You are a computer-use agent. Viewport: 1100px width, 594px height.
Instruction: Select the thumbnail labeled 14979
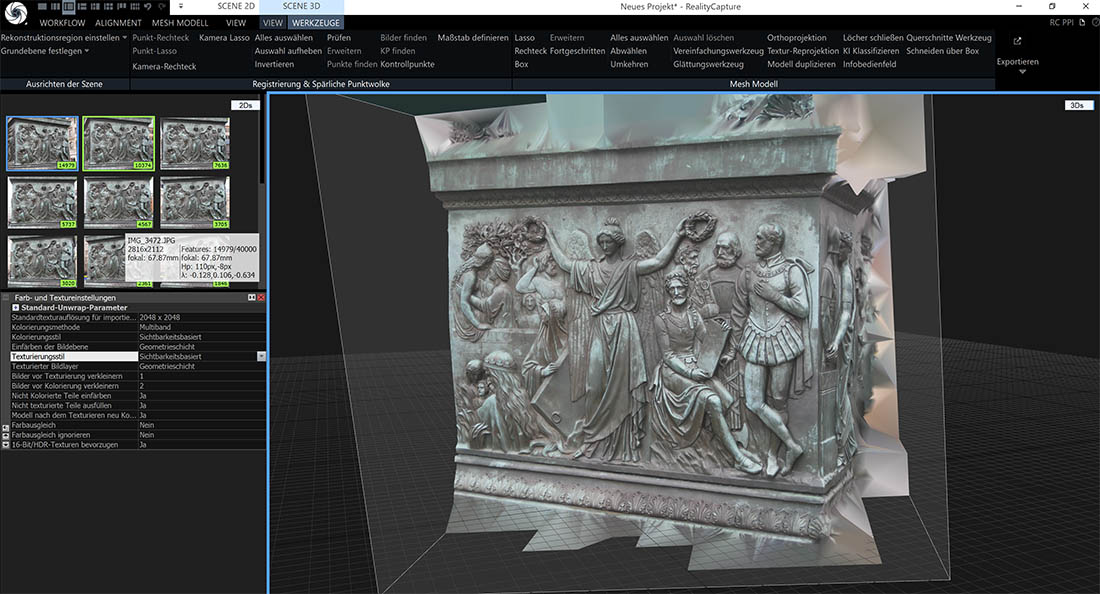tap(42, 144)
